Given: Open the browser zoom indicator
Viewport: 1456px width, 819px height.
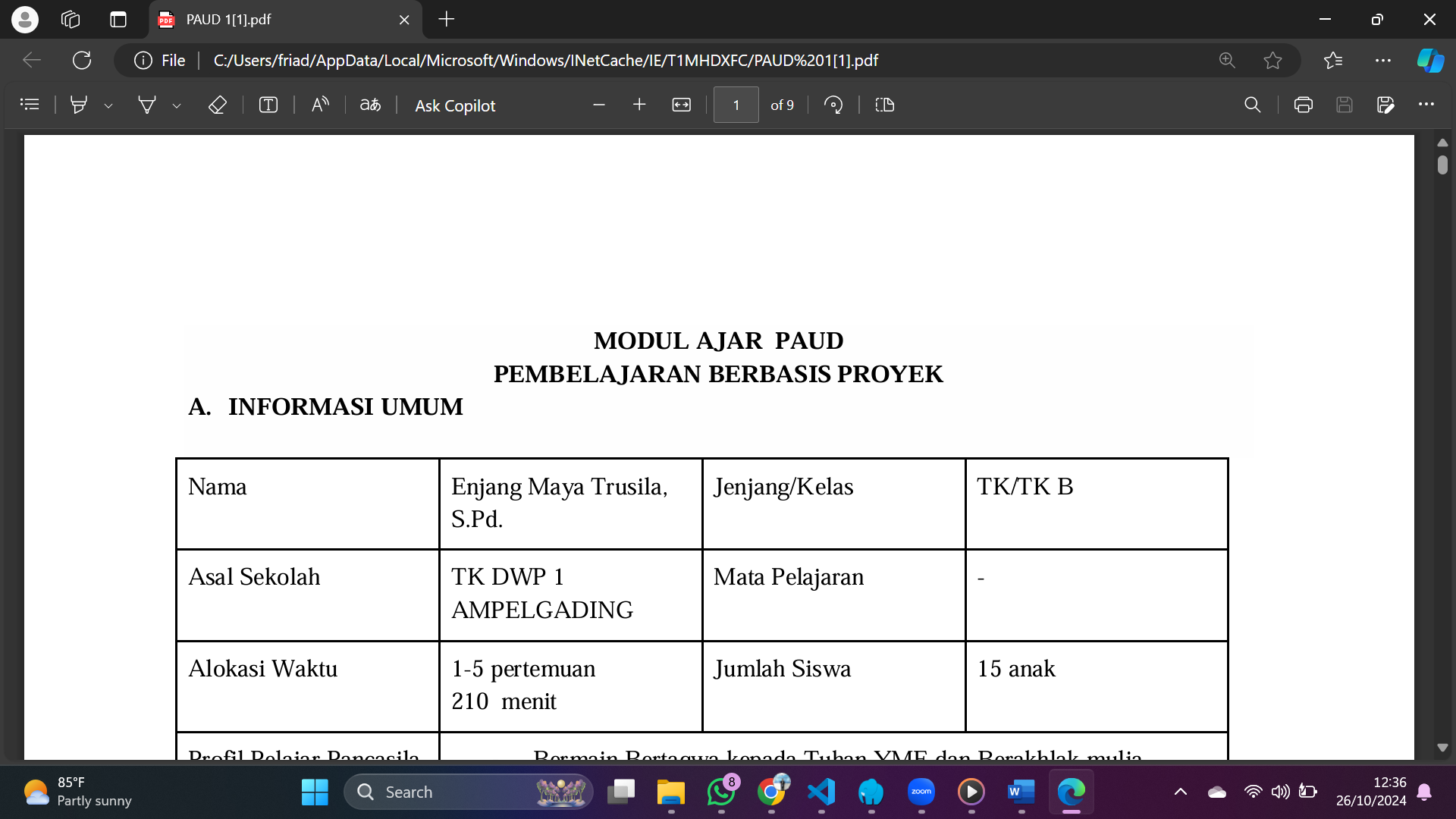Looking at the screenshot, I should pyautogui.click(x=1227, y=60).
